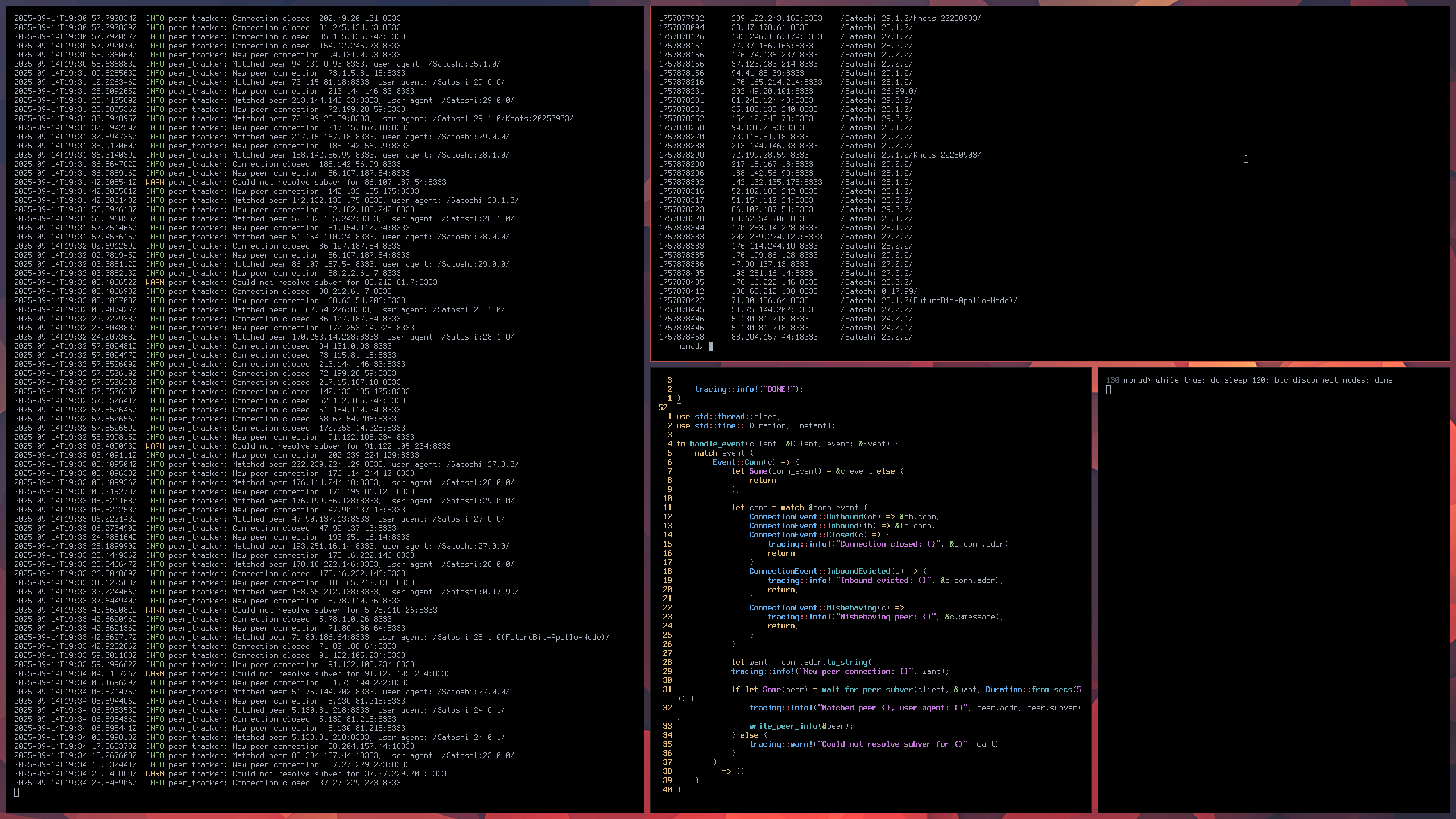1456x819 pixels.
Task: Click the cursor block at bottom of log pane
Action: 16,792
